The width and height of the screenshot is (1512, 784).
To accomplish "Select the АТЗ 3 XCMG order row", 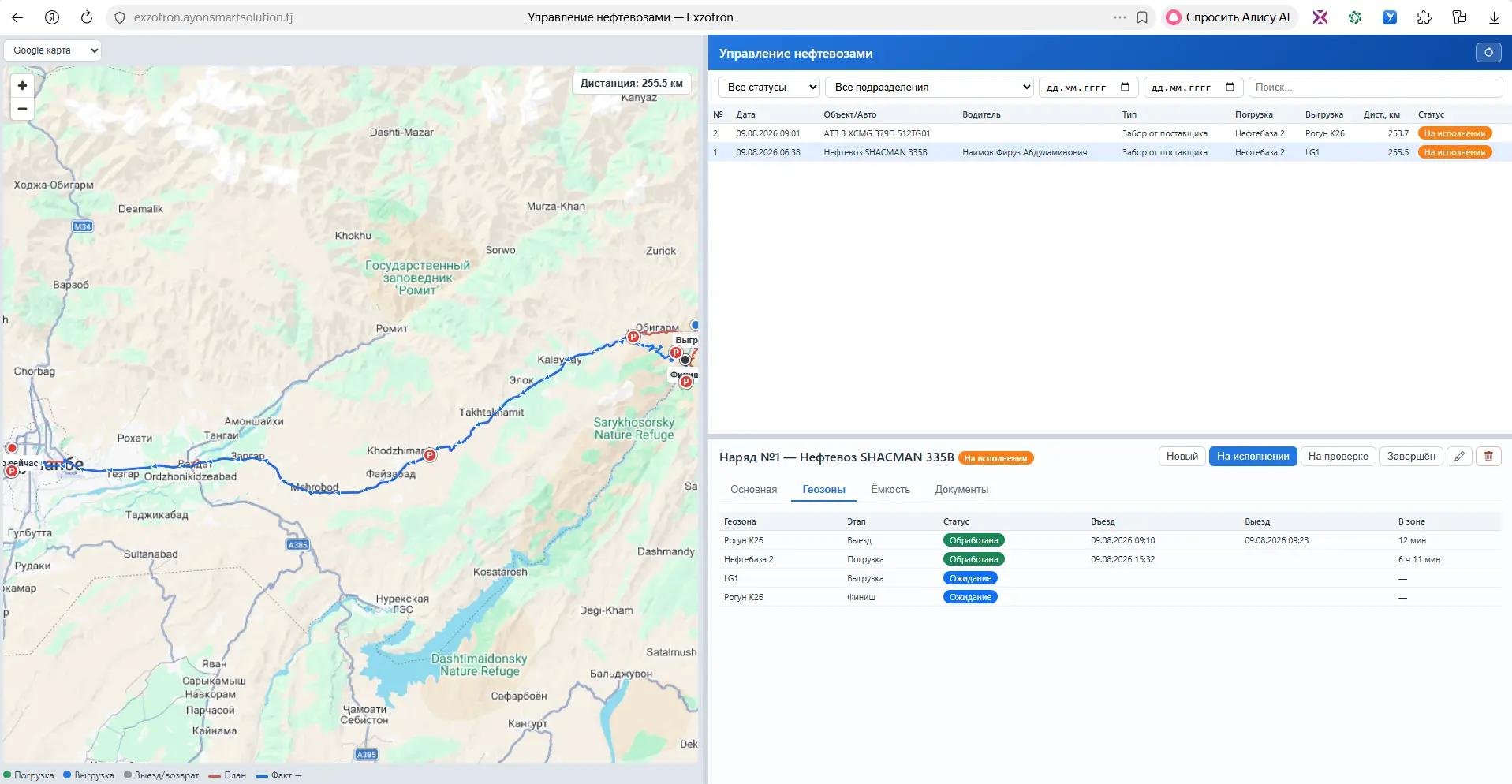I will [x=1110, y=133].
